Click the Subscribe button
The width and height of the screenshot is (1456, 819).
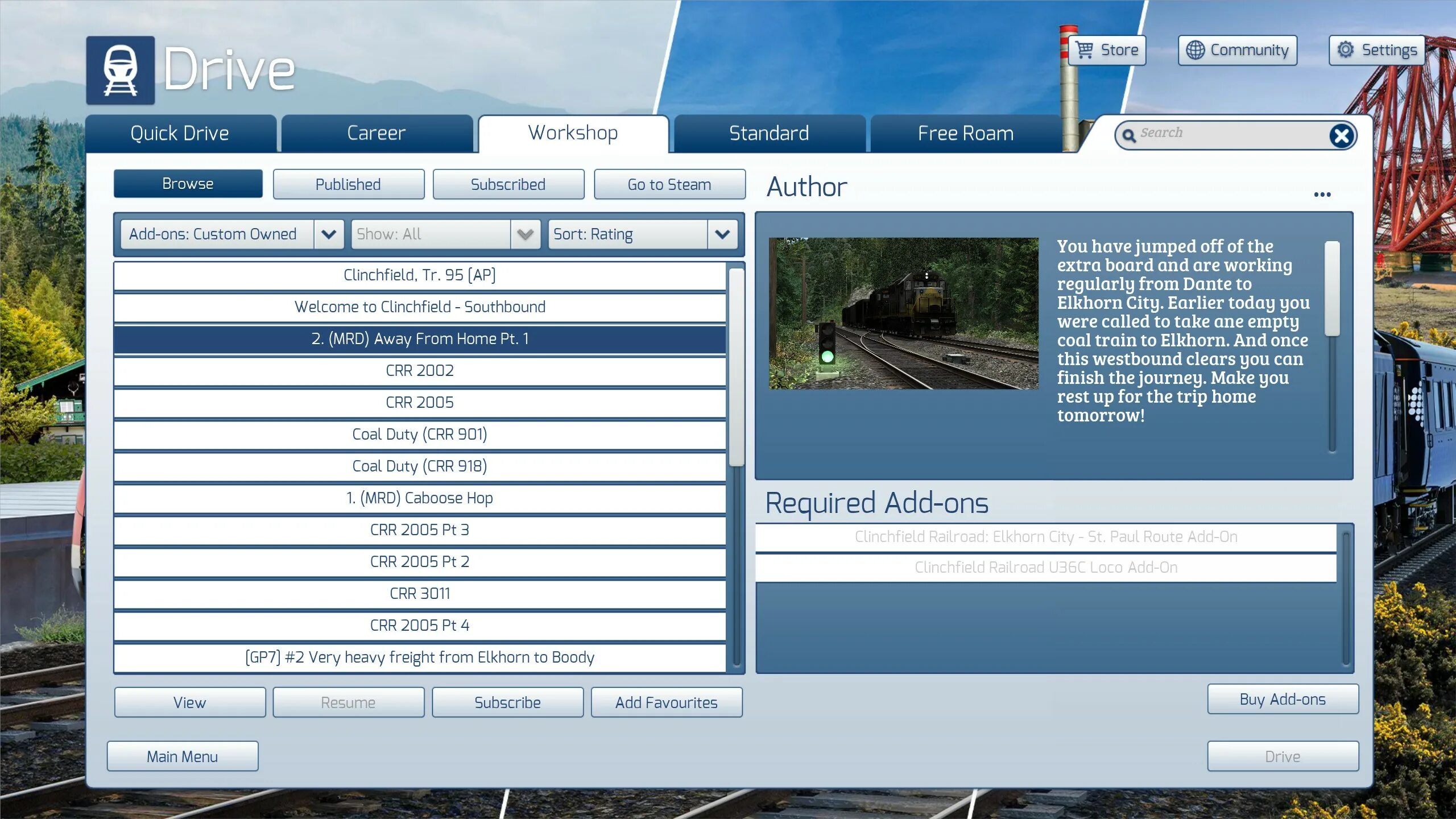(507, 702)
